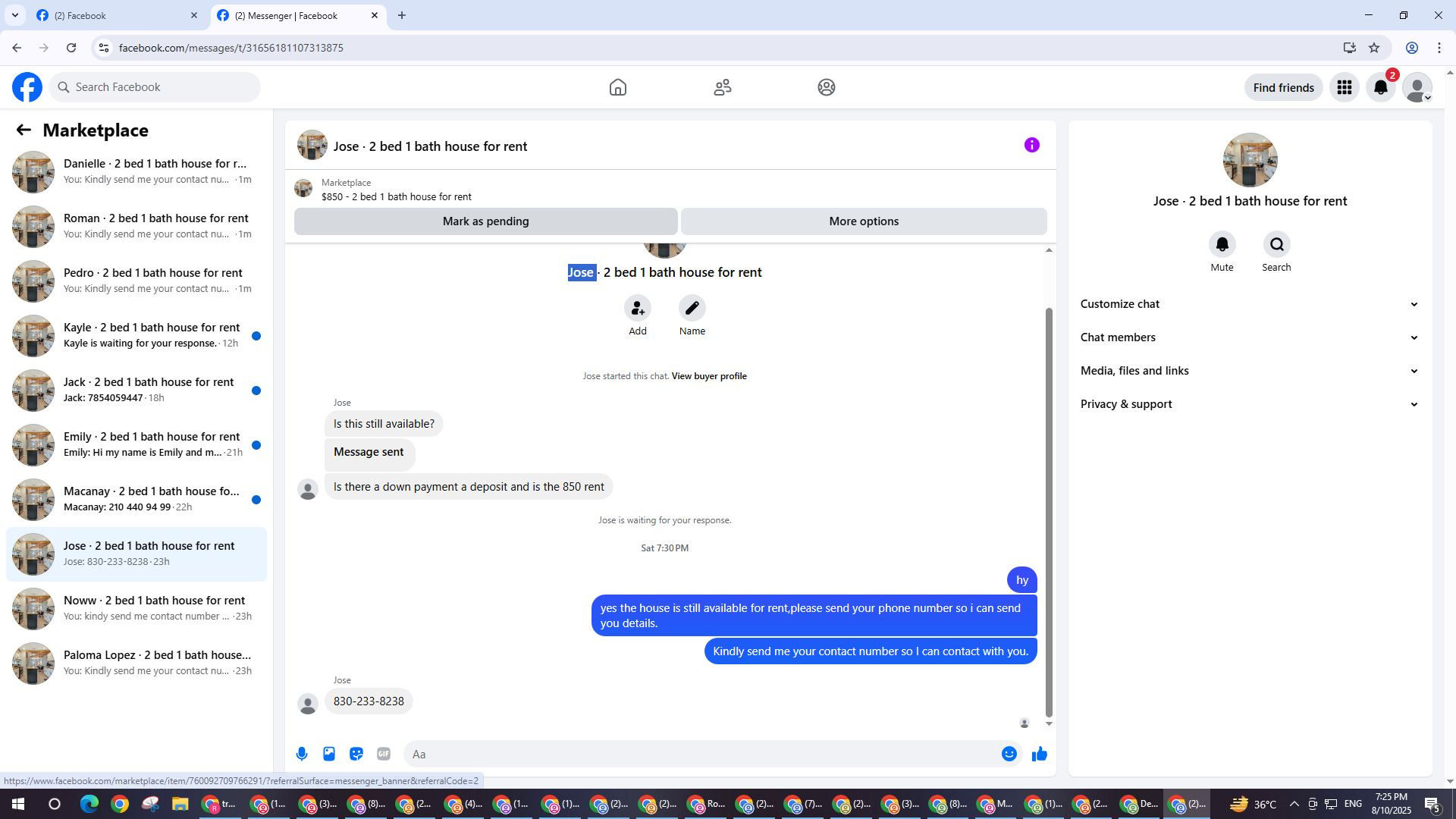Expand Chat members section
This screenshot has width=1456, height=819.
[1249, 337]
